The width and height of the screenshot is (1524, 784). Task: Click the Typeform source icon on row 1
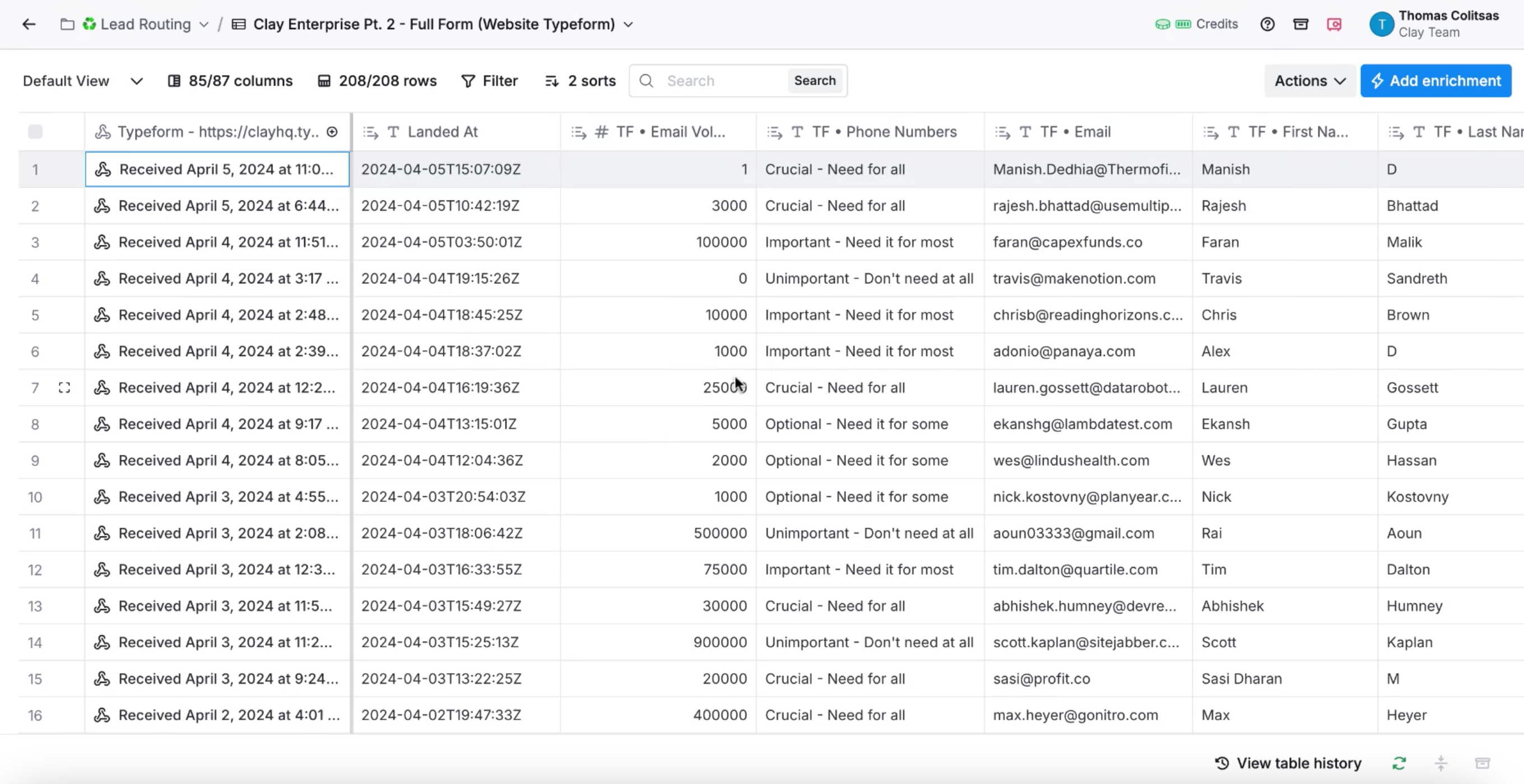(x=103, y=169)
